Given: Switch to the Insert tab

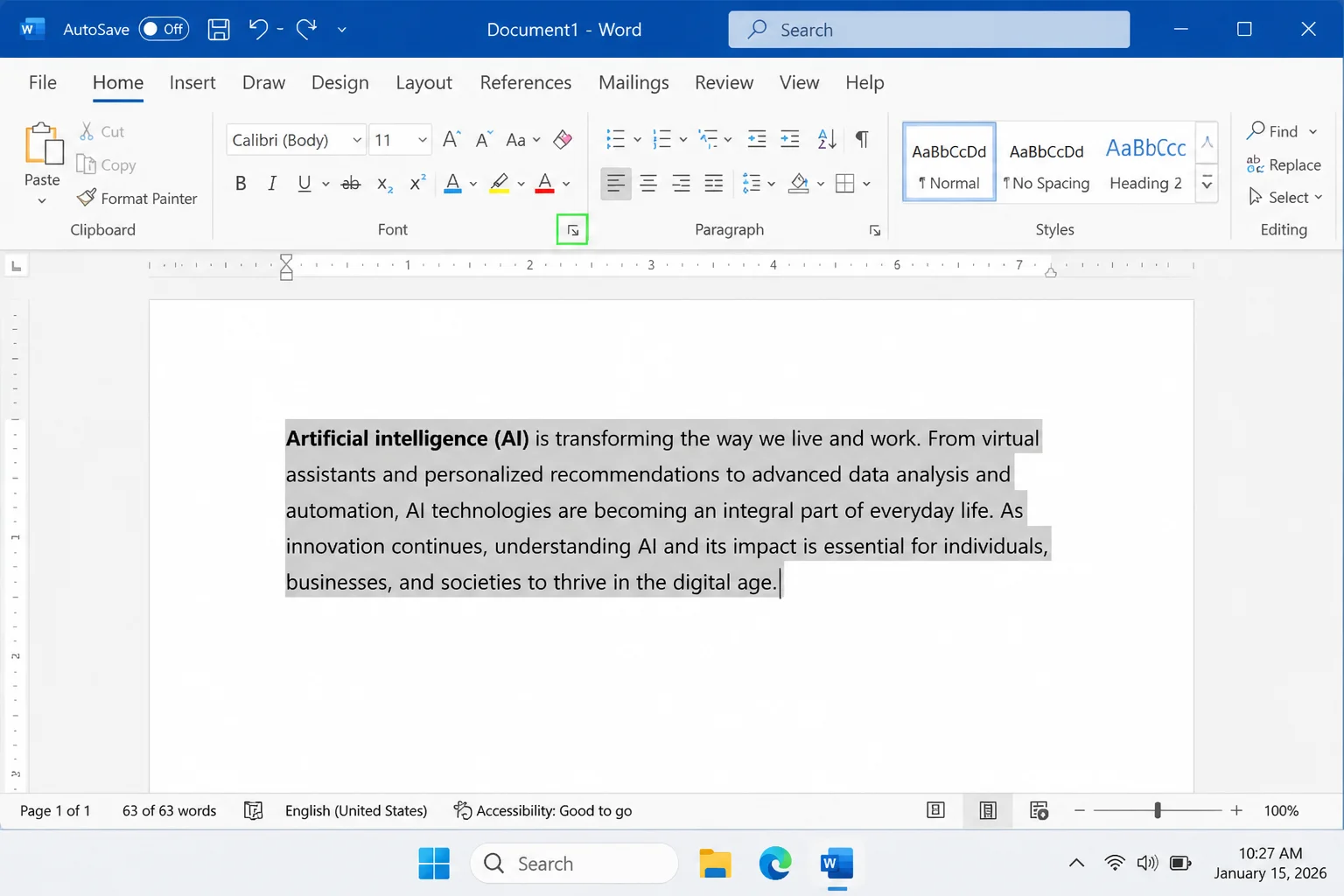Looking at the screenshot, I should click(x=192, y=82).
